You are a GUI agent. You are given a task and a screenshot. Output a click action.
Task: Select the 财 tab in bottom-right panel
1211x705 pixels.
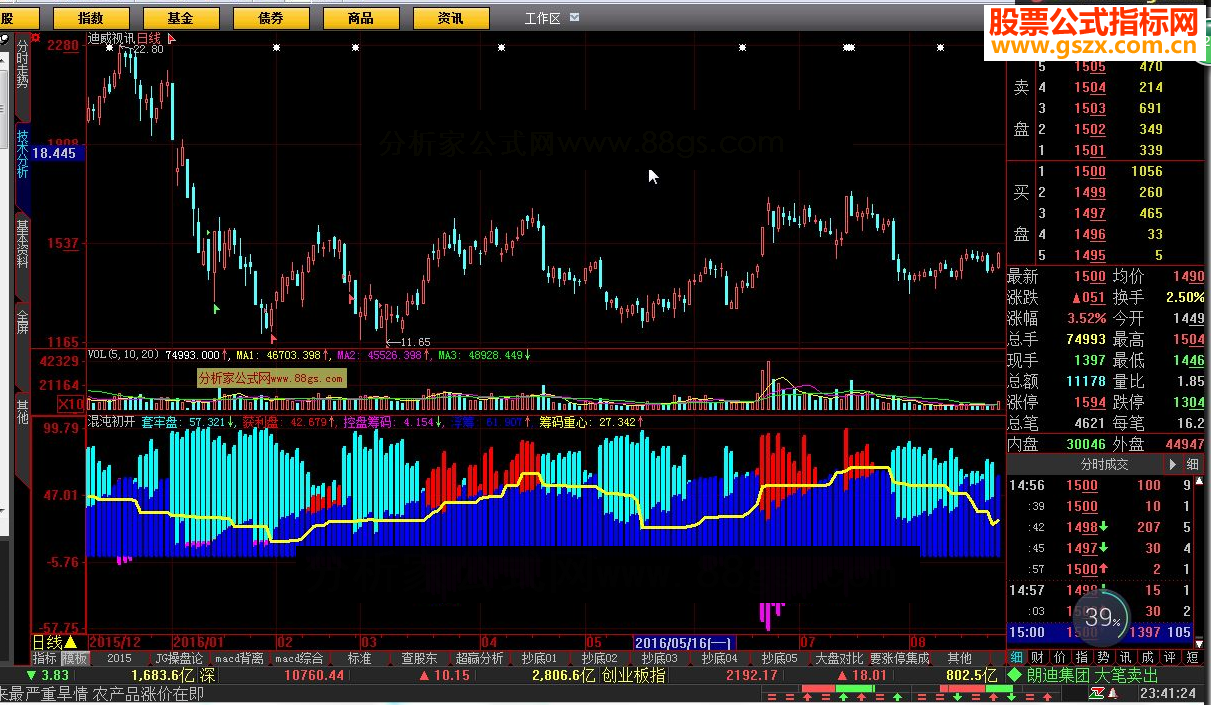click(1038, 657)
